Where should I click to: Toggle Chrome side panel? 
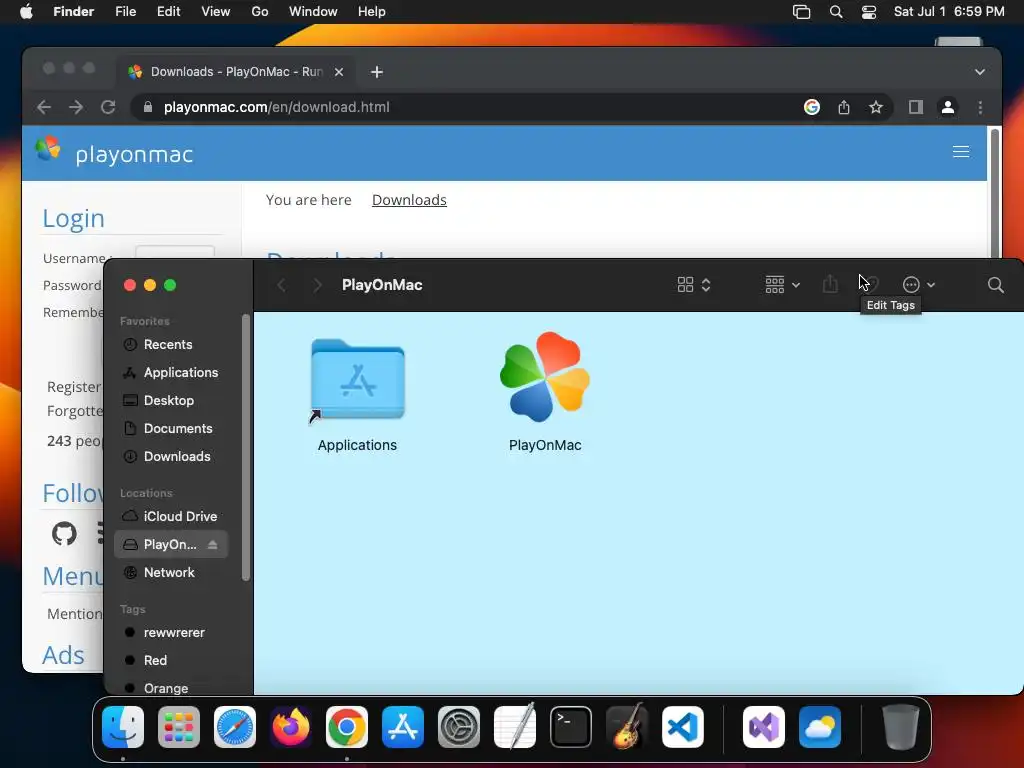(916, 107)
